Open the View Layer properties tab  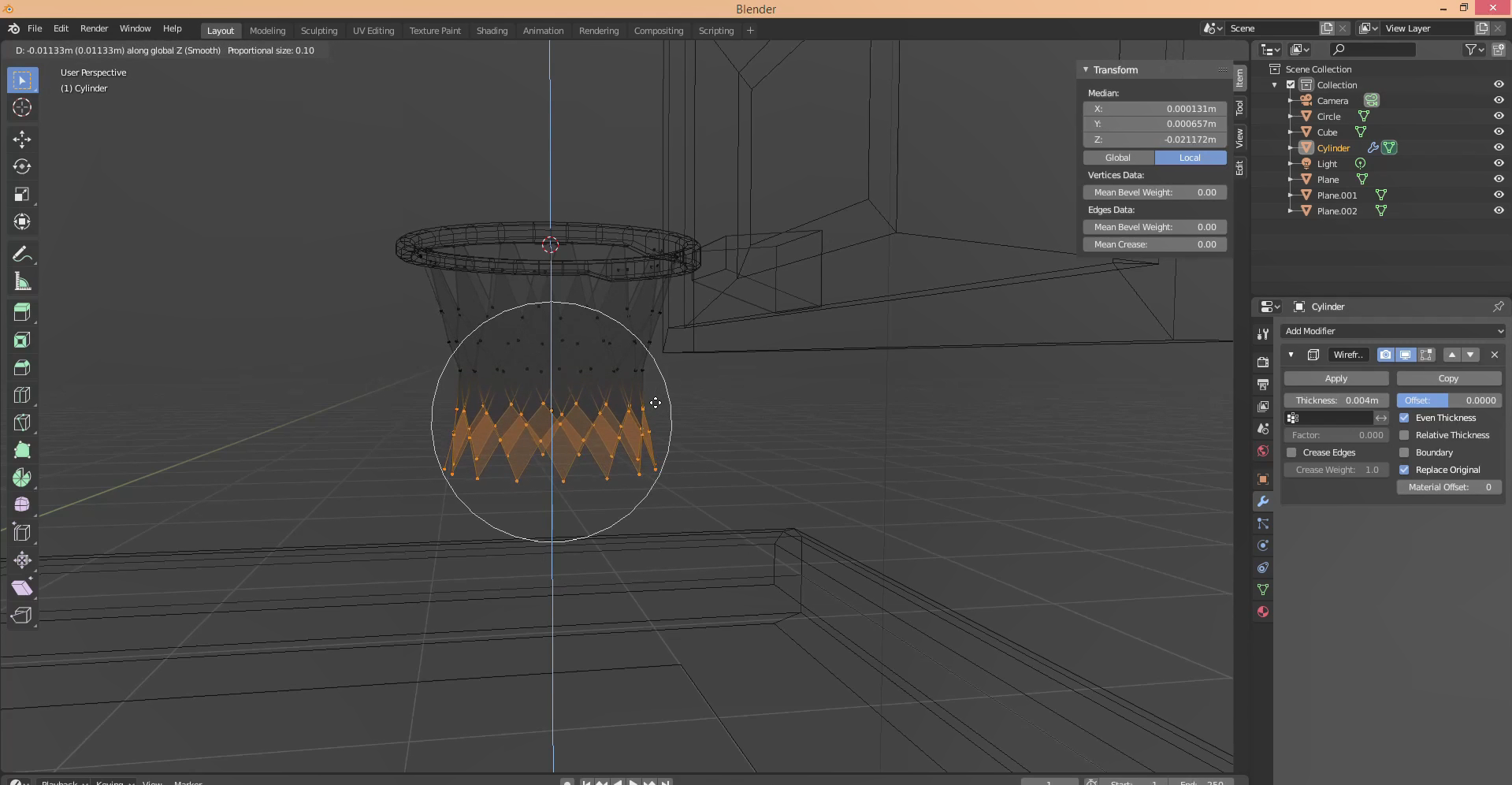click(x=1263, y=407)
